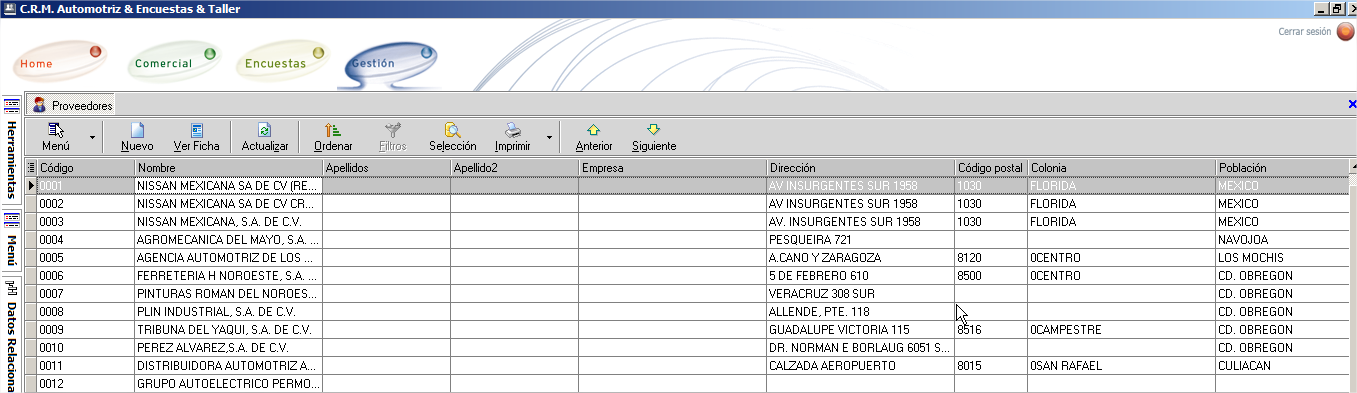This screenshot has height=393, width=1357.
Task: Select the Proveedores tab
Action: click(72, 104)
